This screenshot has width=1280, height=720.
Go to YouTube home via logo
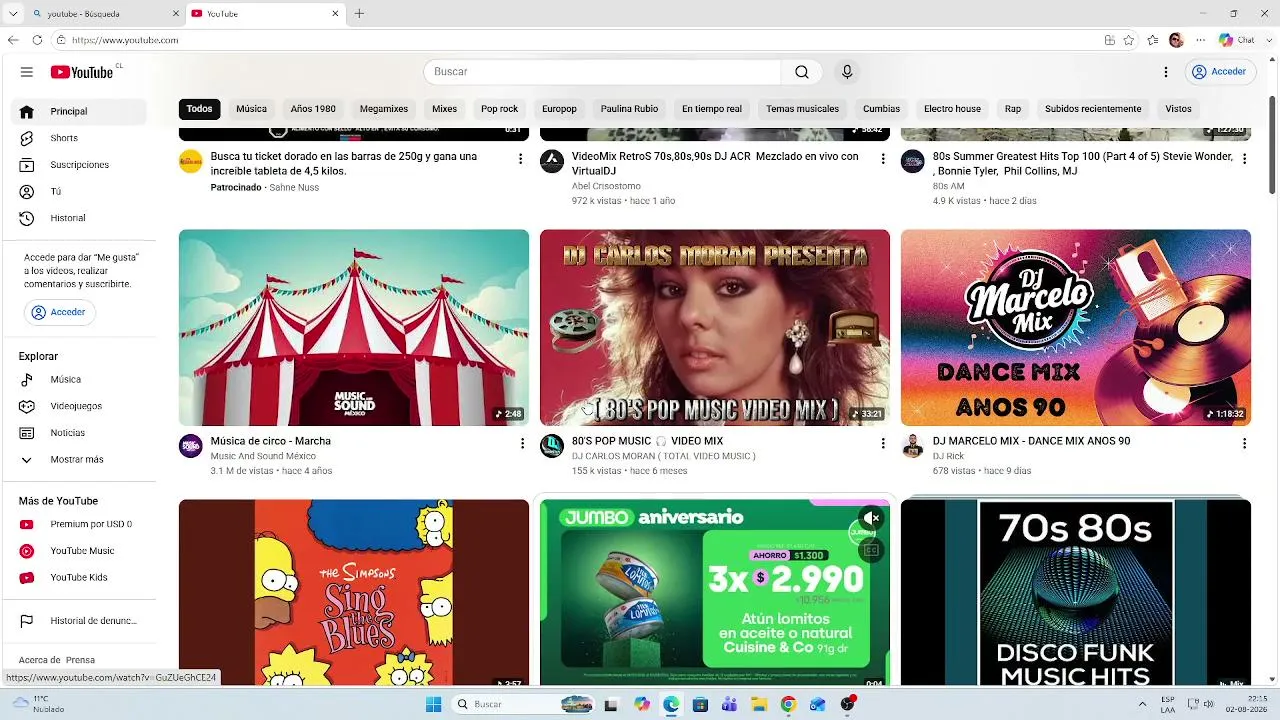pyautogui.click(x=82, y=72)
